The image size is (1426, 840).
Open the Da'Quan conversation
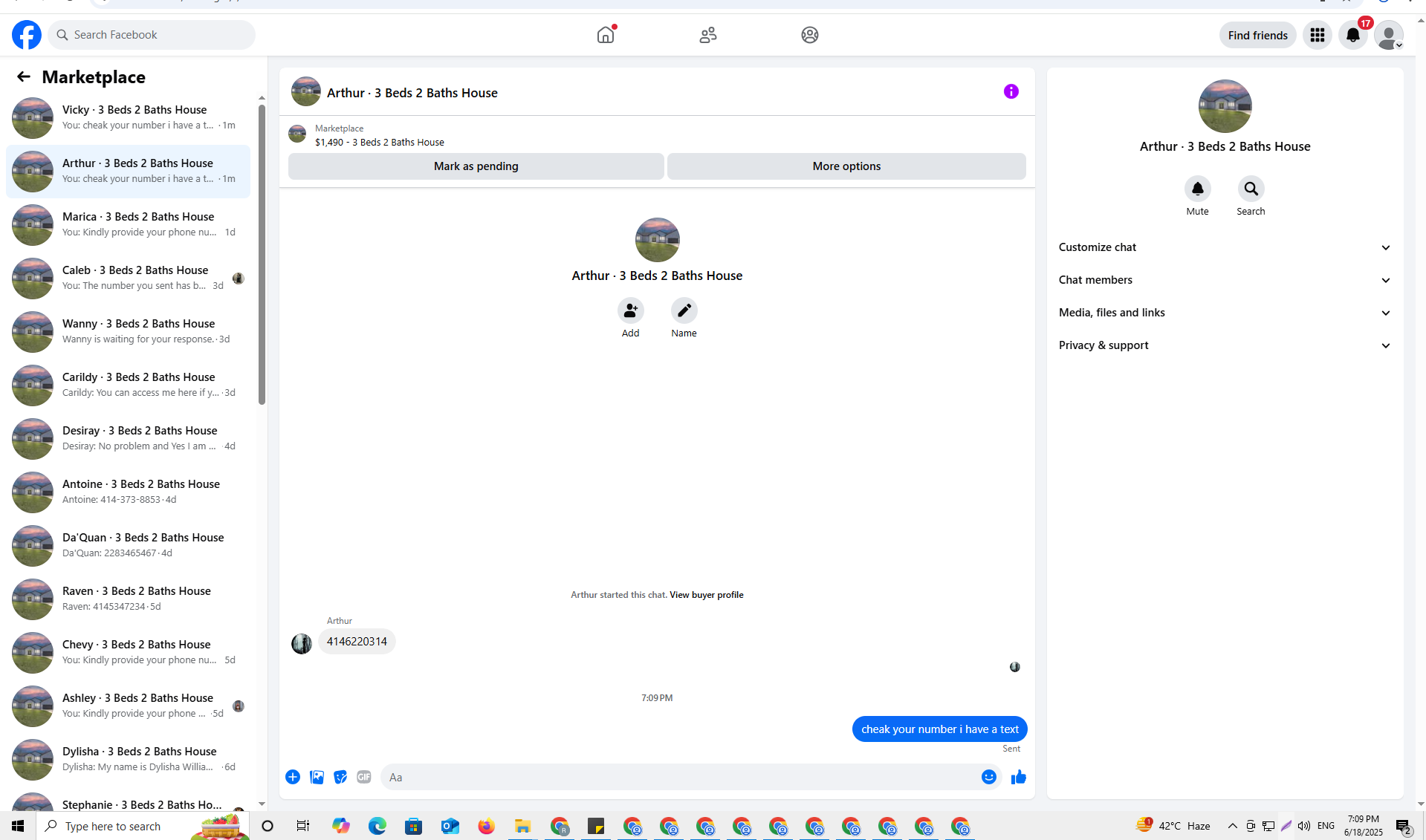click(128, 546)
